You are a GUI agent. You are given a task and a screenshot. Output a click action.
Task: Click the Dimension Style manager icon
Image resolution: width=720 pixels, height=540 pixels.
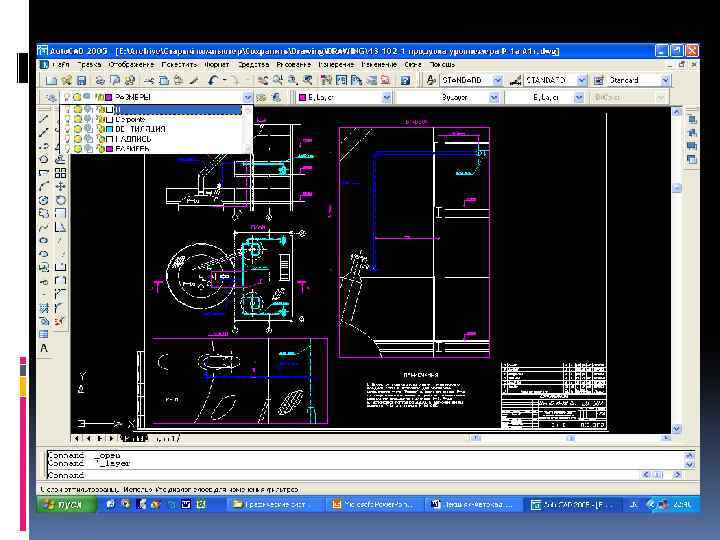[x=515, y=81]
